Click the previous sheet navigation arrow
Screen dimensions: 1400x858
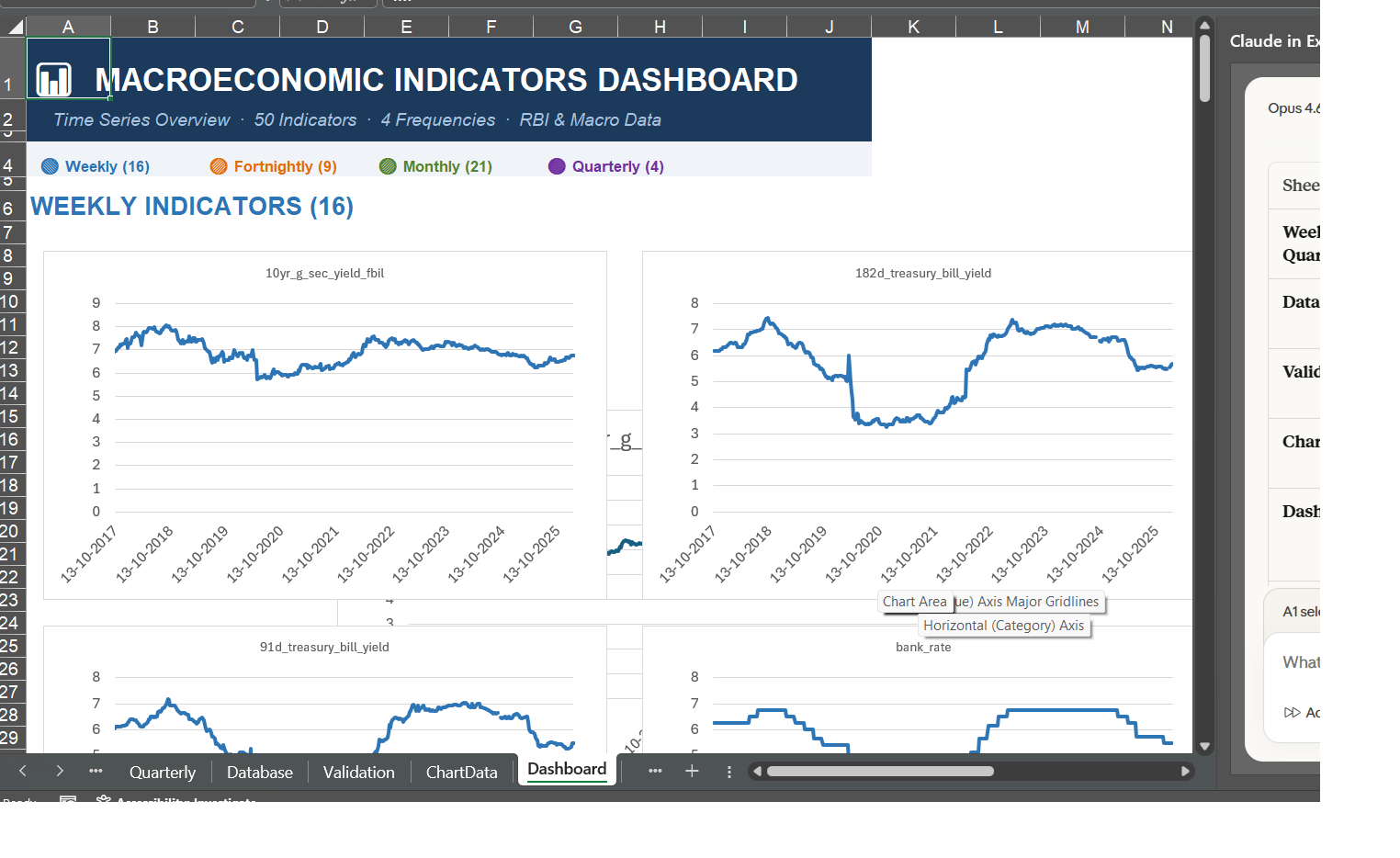tap(22, 772)
